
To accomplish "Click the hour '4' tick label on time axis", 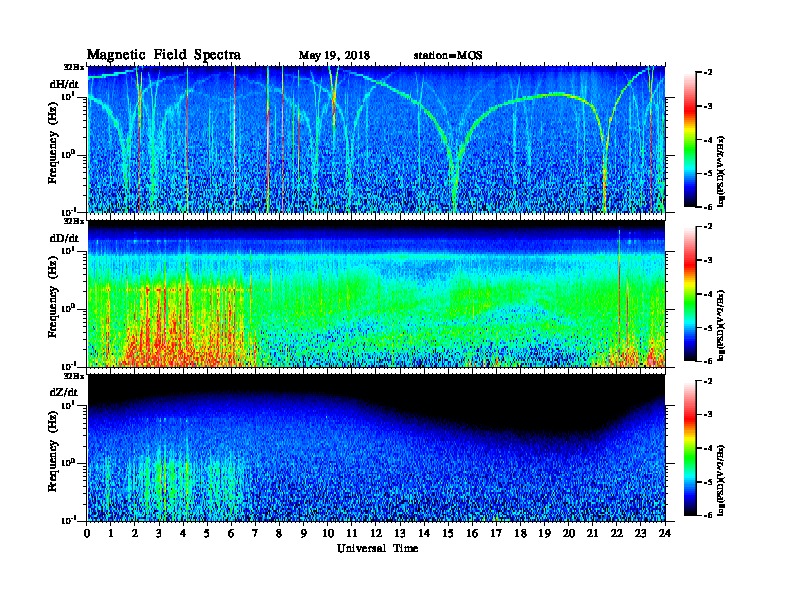I will [183, 534].
